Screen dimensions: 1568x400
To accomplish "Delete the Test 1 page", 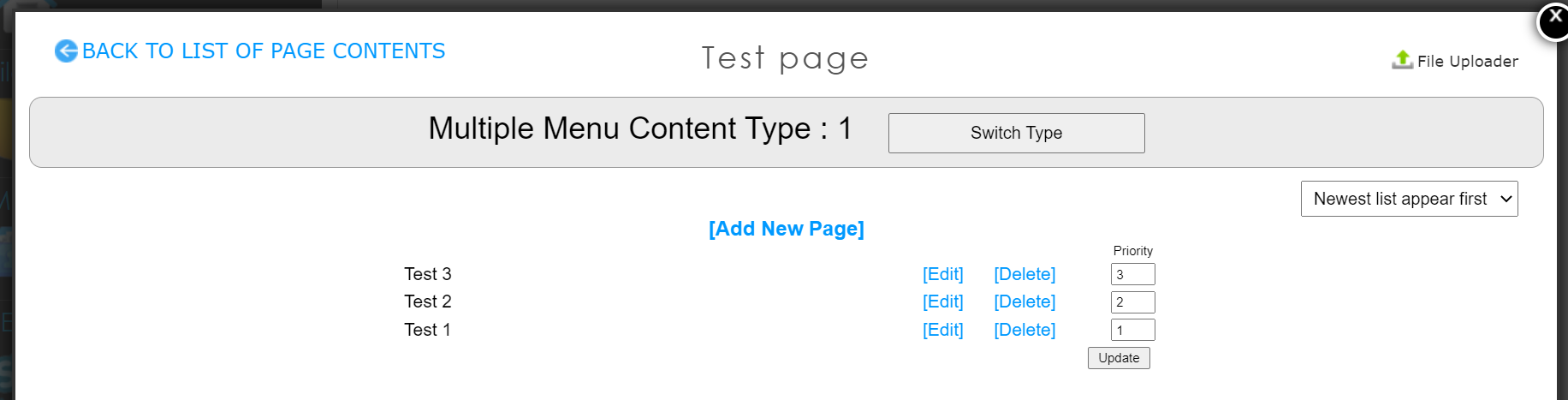I will [1025, 330].
